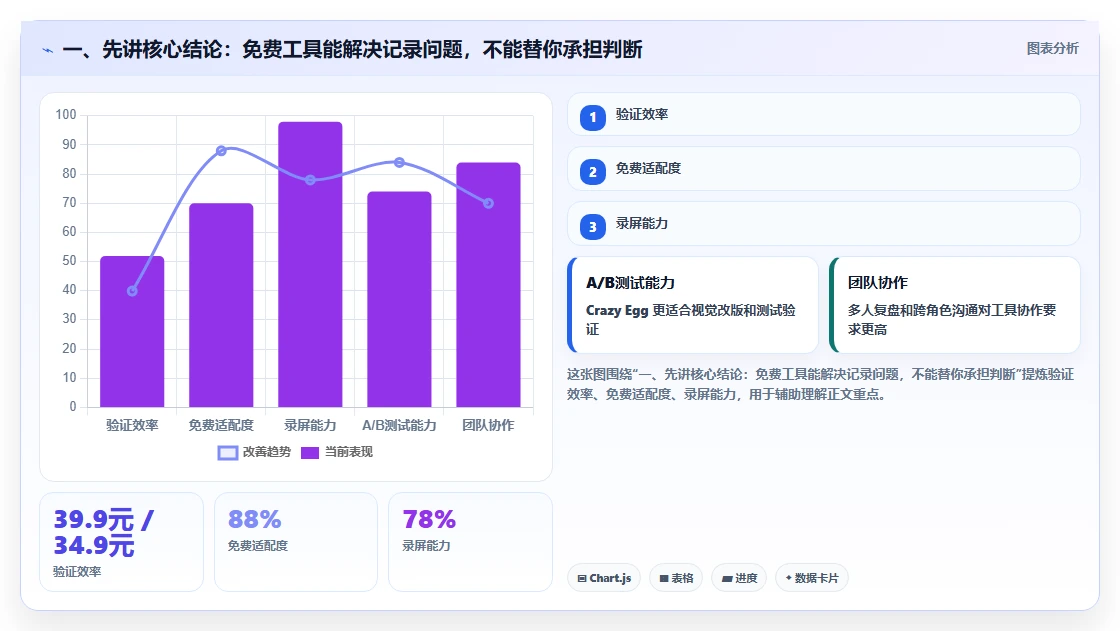Click the 验证效率 bar in the chart
This screenshot has width=1120, height=631.
132,332
